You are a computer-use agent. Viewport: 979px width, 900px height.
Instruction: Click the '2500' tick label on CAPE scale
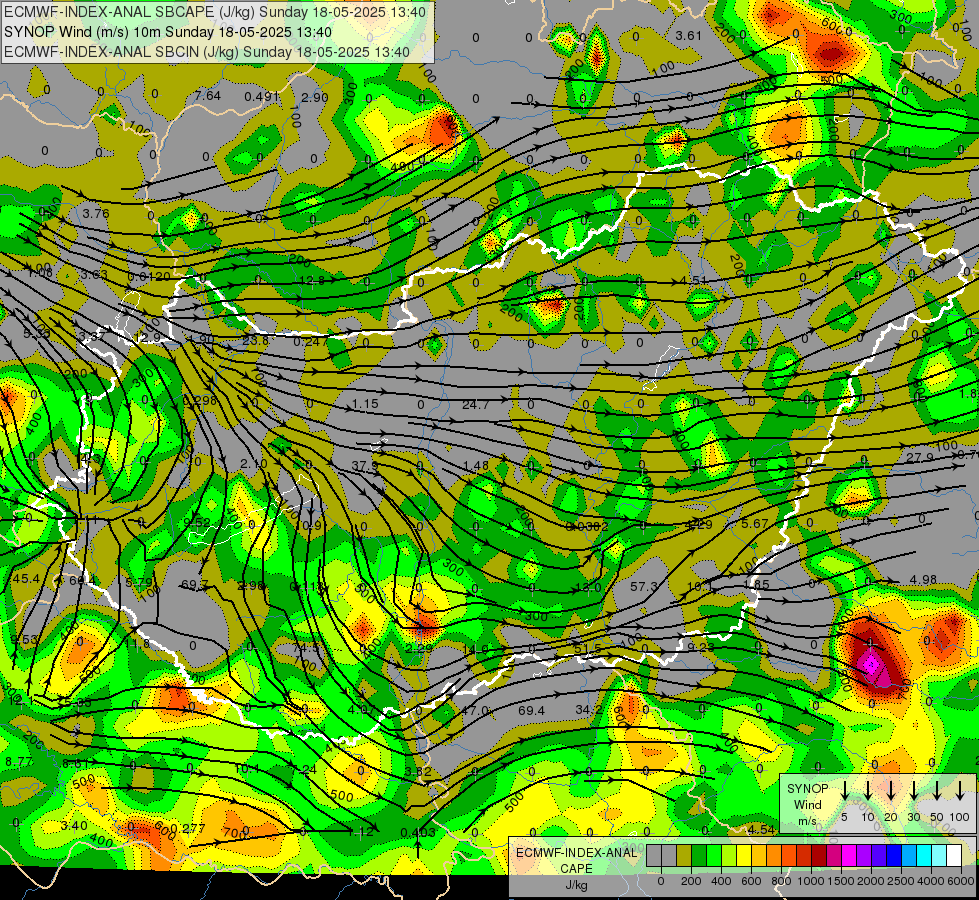(901, 881)
